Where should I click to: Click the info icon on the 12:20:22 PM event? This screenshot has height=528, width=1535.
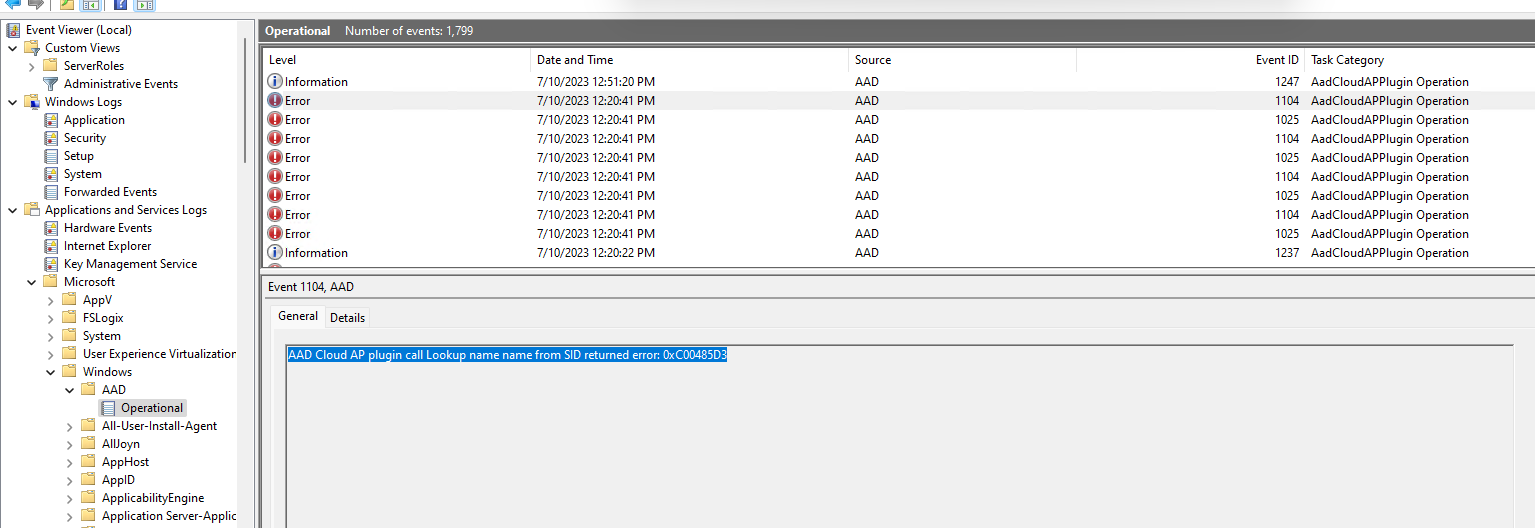tap(275, 253)
